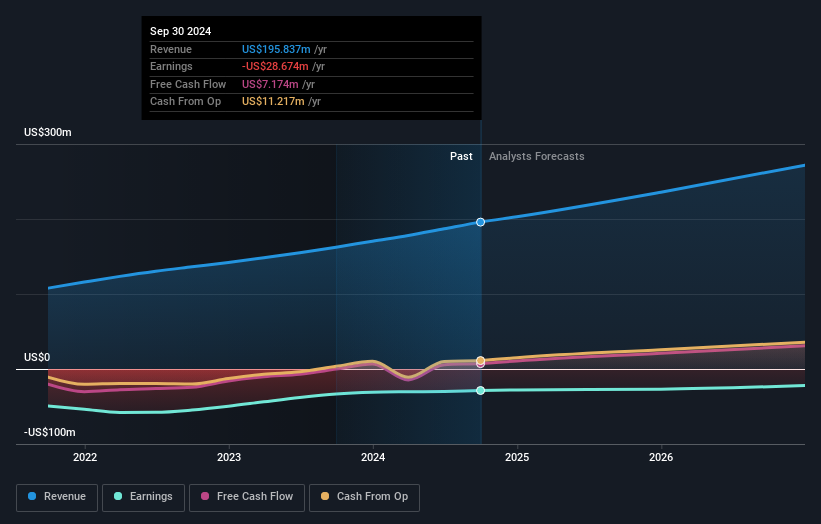
Task: Click the Free Cash Flow label in tooltip
Action: (x=188, y=84)
